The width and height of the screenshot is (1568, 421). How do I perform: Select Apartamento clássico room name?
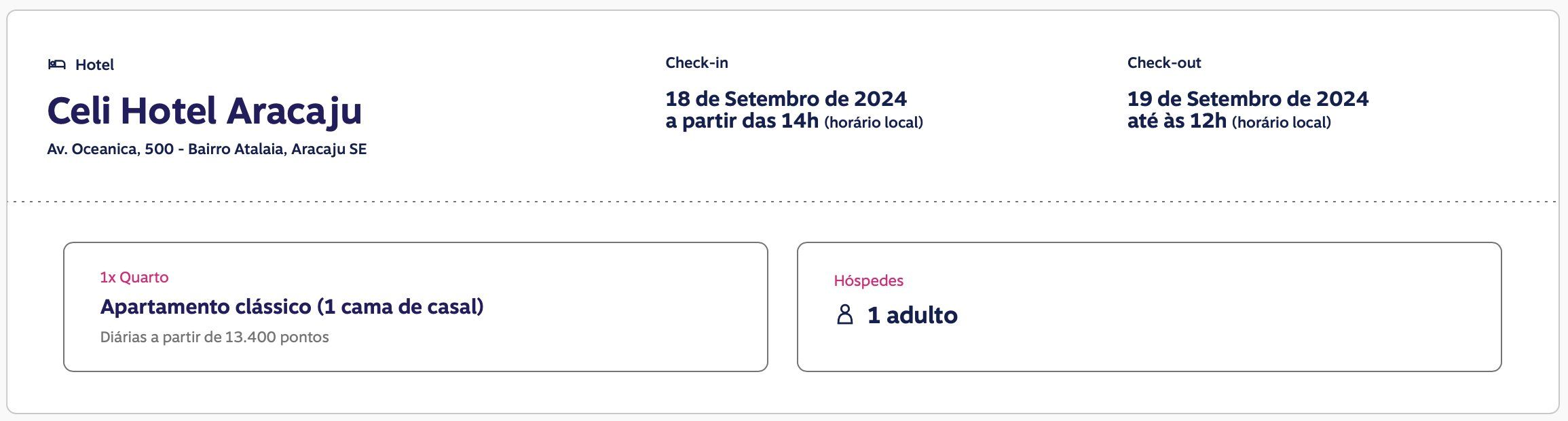(x=292, y=307)
